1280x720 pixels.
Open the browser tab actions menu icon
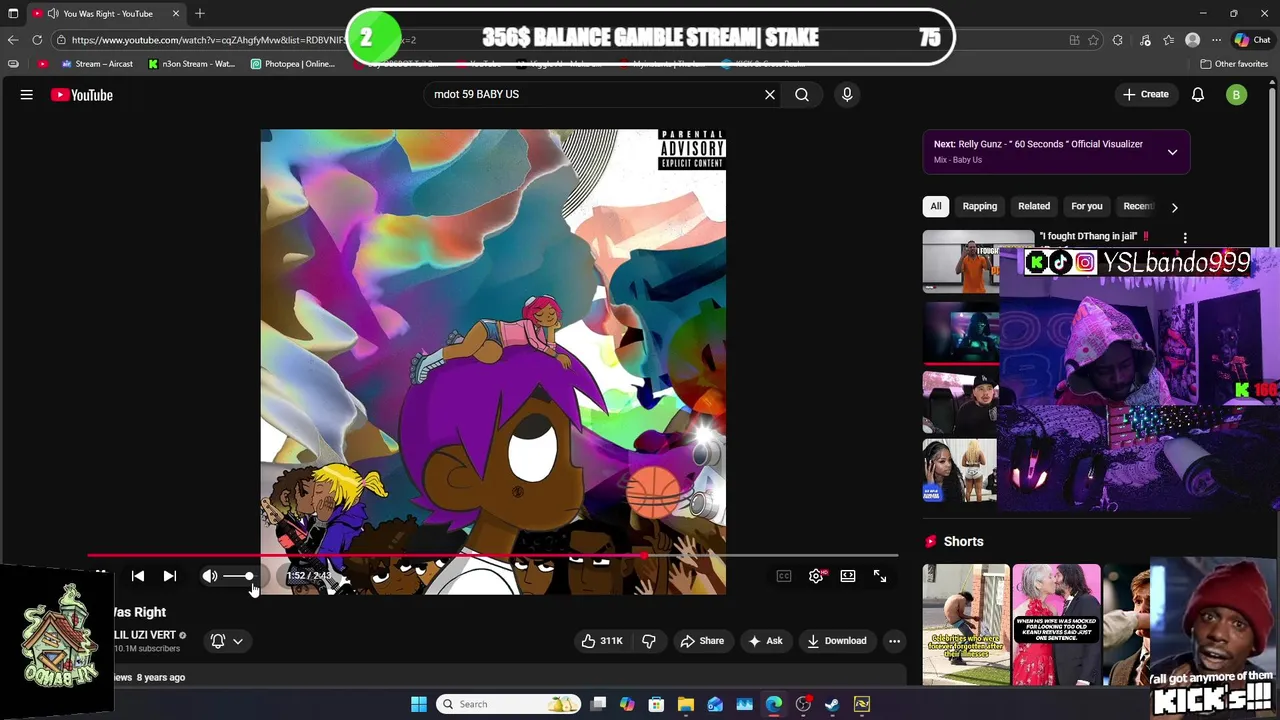(x=13, y=13)
